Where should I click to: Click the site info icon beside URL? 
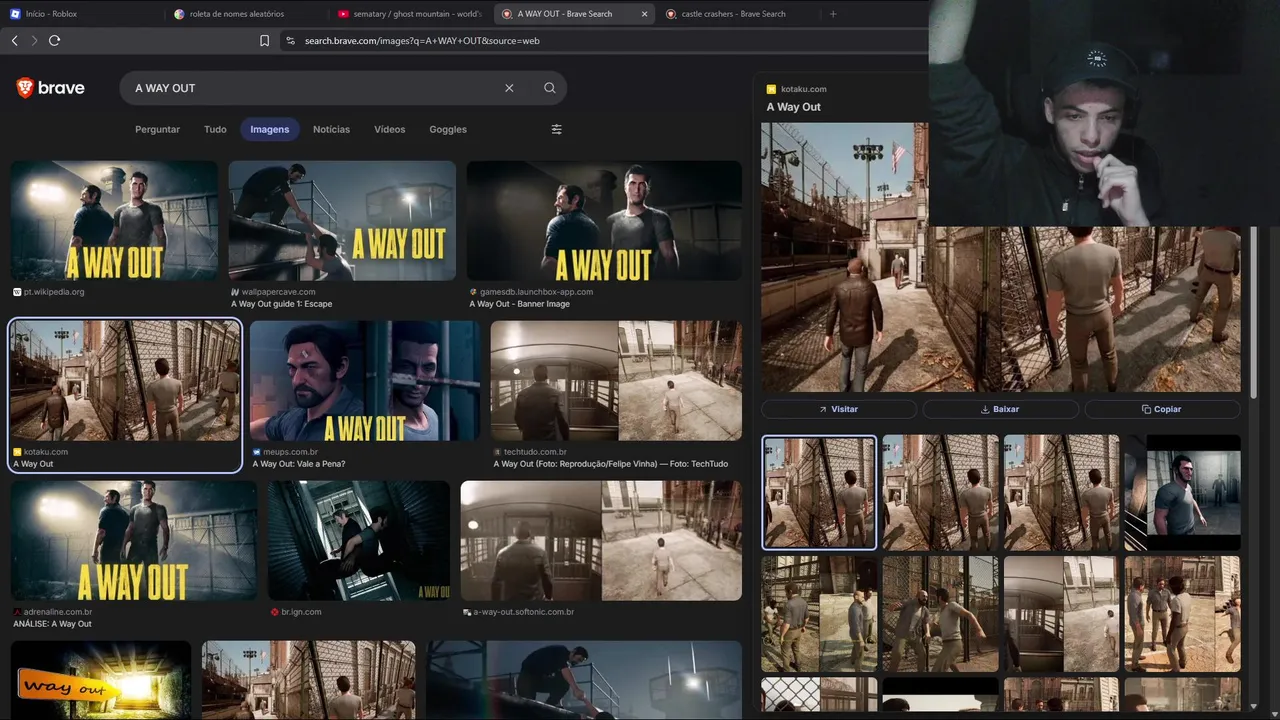(x=291, y=41)
